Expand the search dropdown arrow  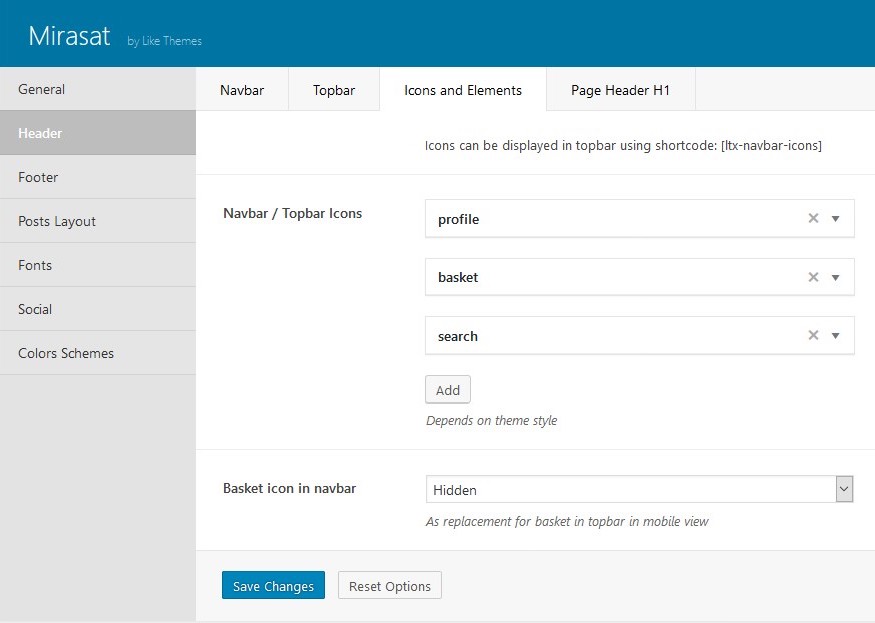(x=835, y=336)
